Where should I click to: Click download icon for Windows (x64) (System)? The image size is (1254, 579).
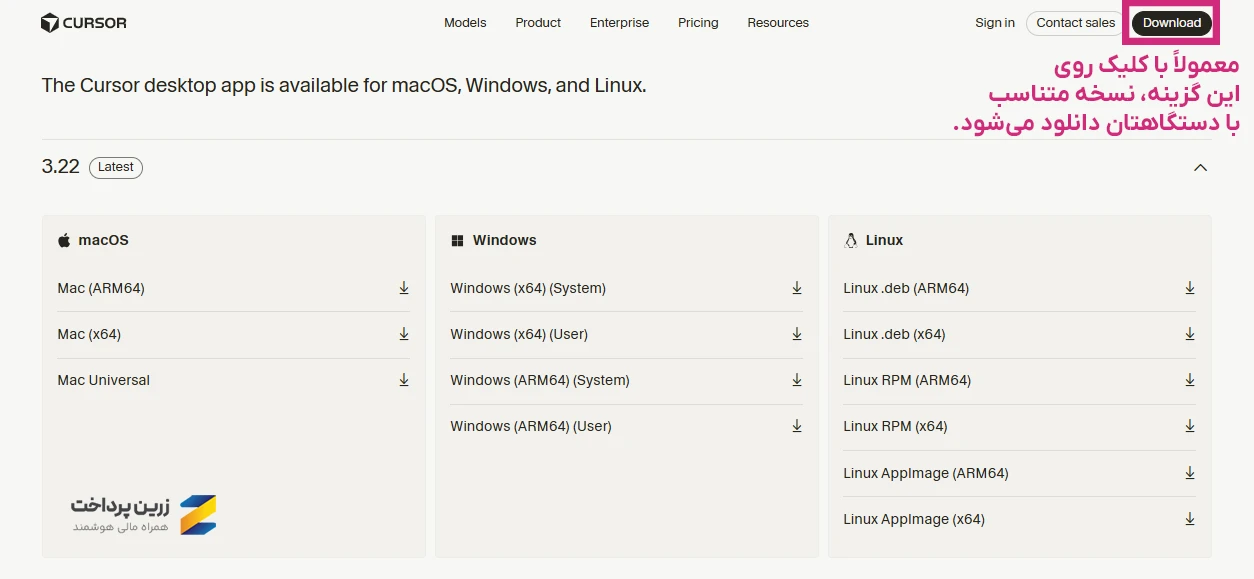click(797, 288)
